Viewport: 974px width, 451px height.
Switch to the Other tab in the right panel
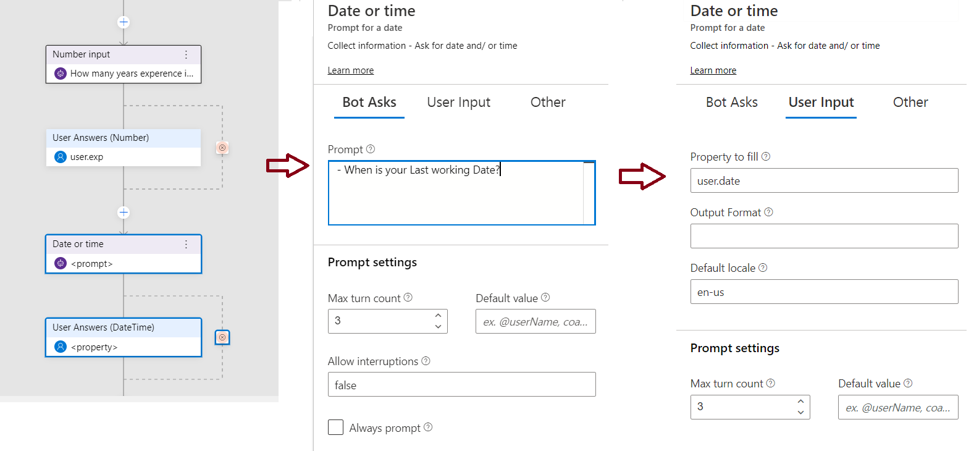pyautogui.click(x=910, y=102)
